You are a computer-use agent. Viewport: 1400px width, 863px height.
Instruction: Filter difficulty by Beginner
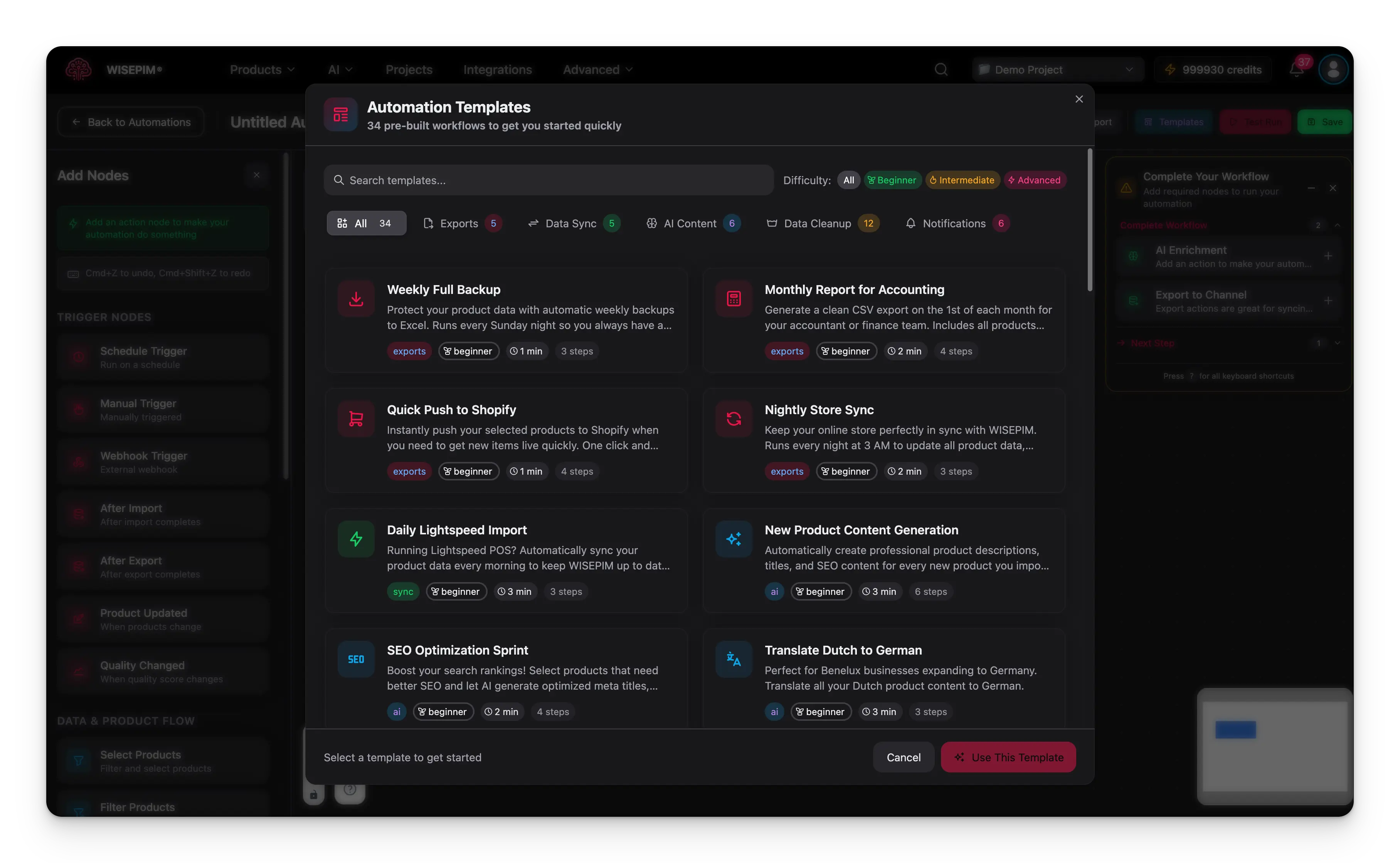click(x=892, y=180)
